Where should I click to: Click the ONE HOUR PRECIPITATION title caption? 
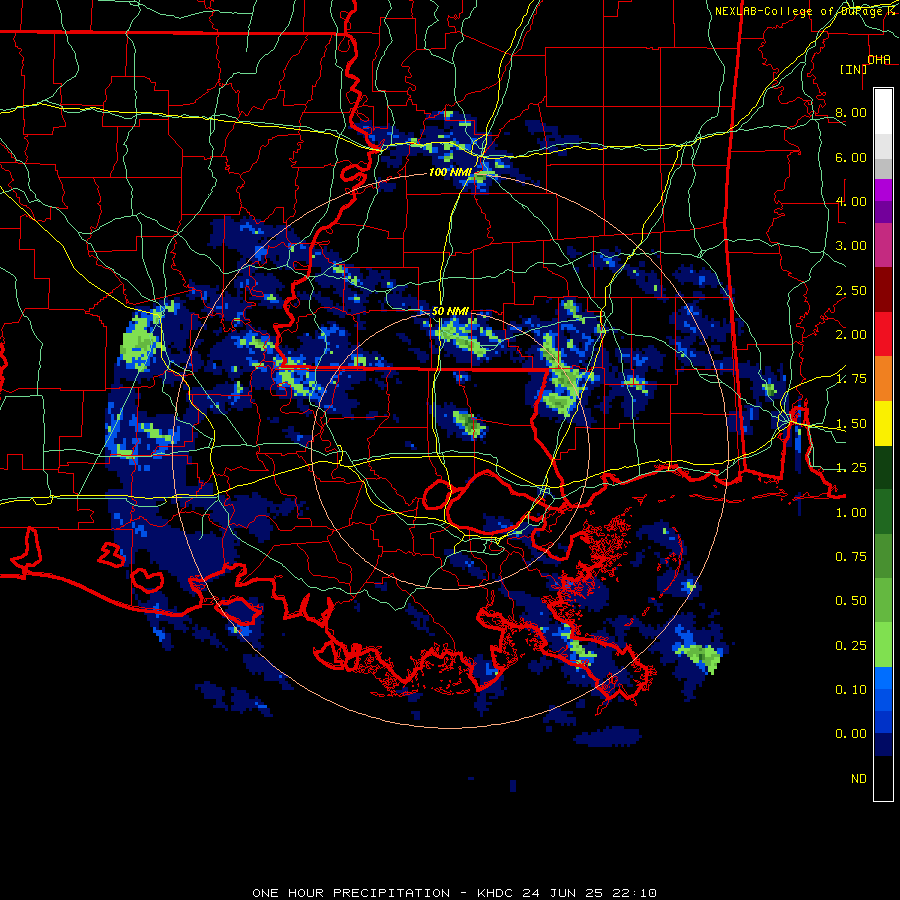(x=454, y=893)
